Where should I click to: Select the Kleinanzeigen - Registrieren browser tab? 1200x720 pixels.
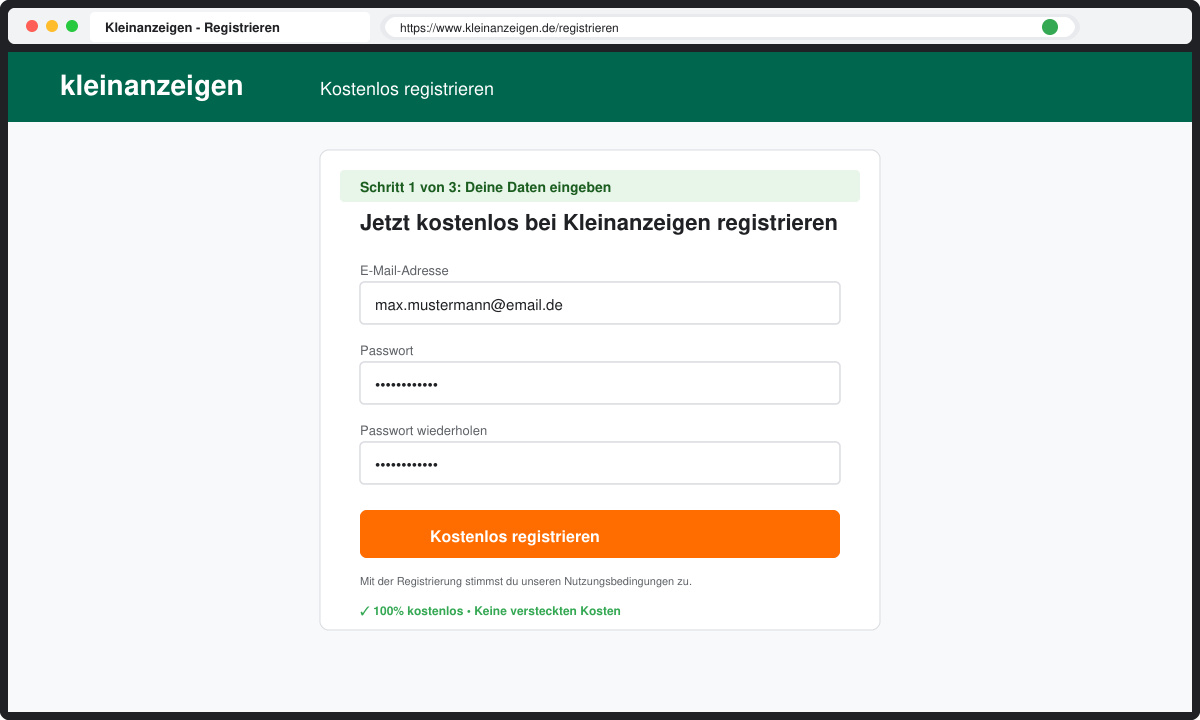pos(230,27)
